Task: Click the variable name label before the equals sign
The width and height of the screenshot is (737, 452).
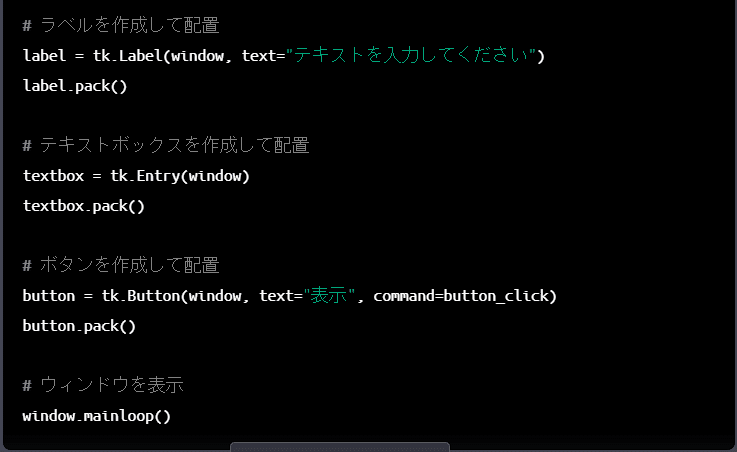Action: pyautogui.click(x=44, y=56)
